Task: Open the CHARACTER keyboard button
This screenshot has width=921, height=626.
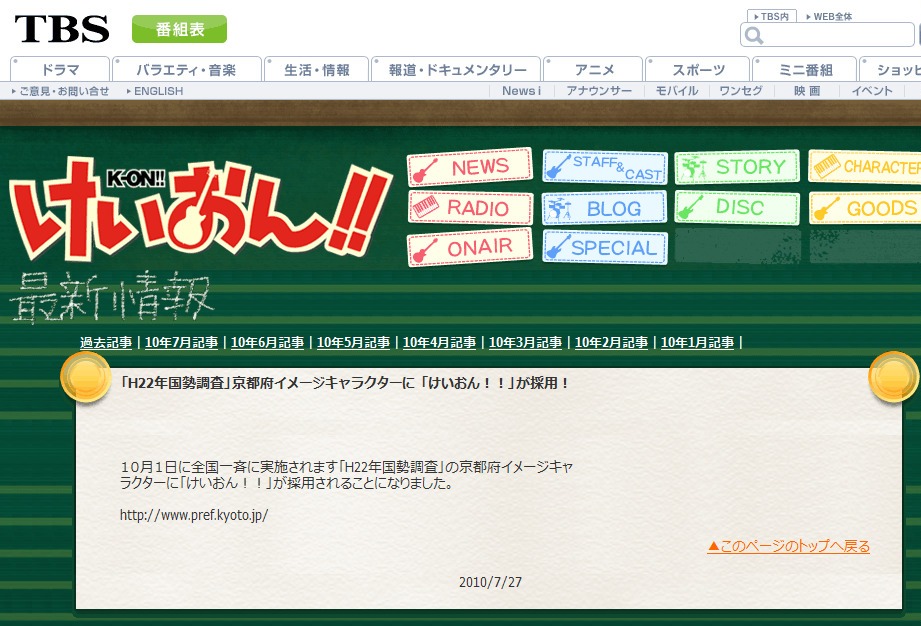Action: (x=865, y=167)
